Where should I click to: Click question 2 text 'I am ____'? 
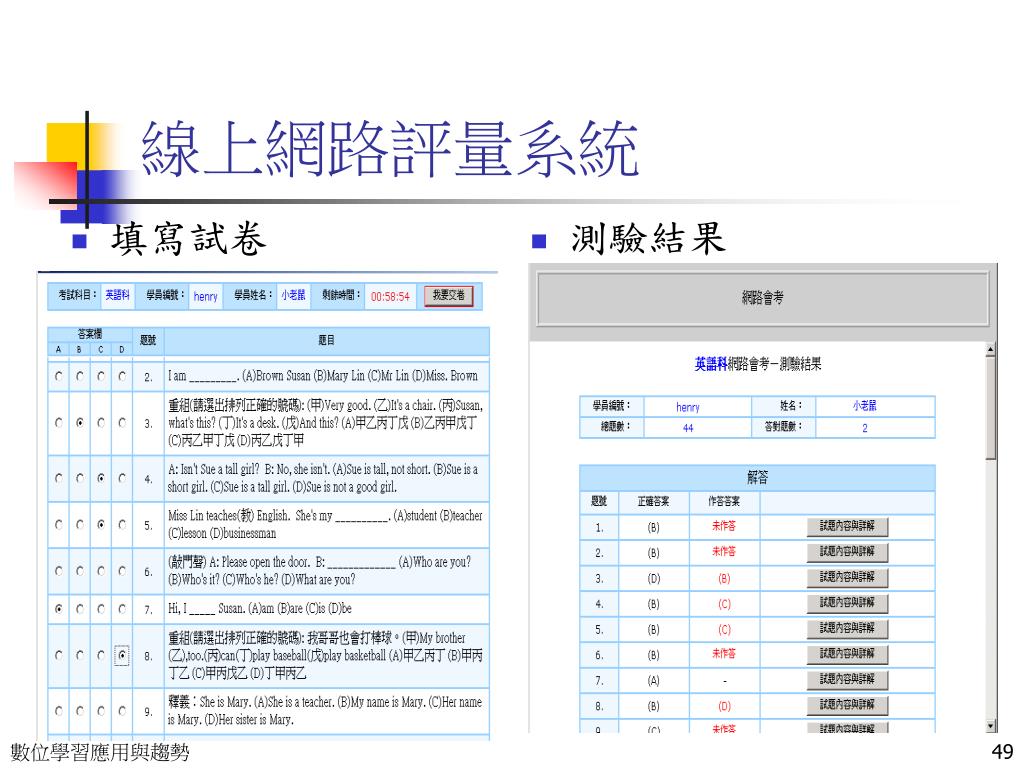[x=323, y=376]
